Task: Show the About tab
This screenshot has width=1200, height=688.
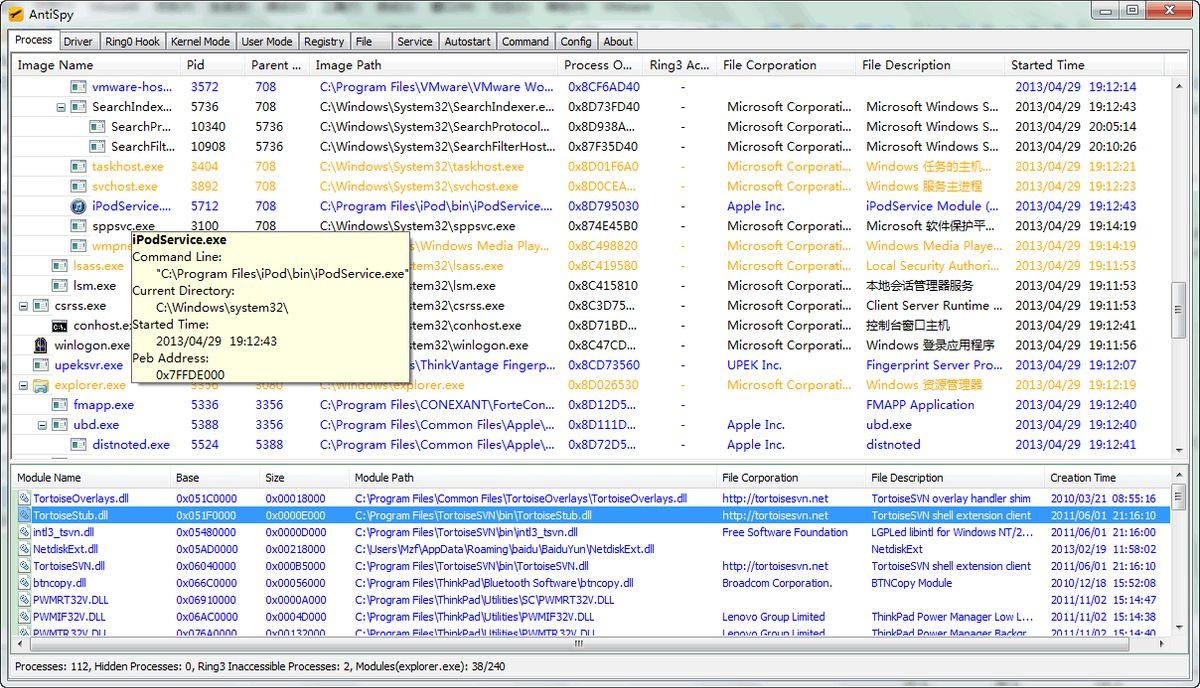Action: (x=618, y=42)
